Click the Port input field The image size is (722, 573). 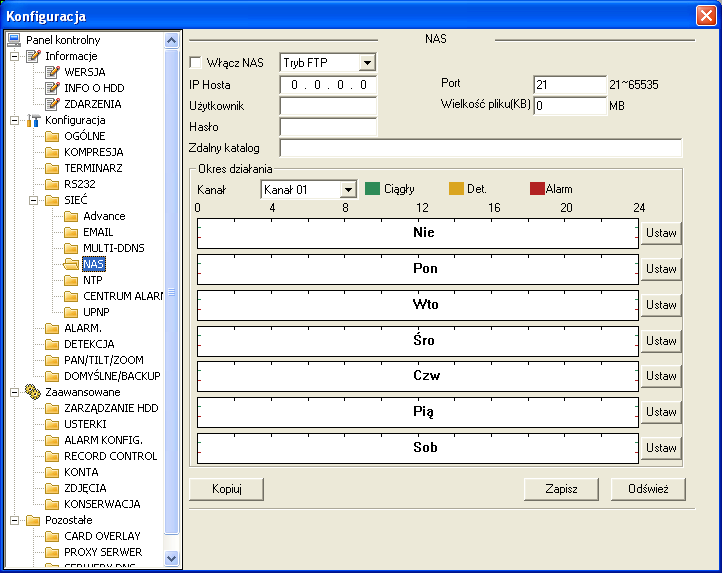pos(570,85)
